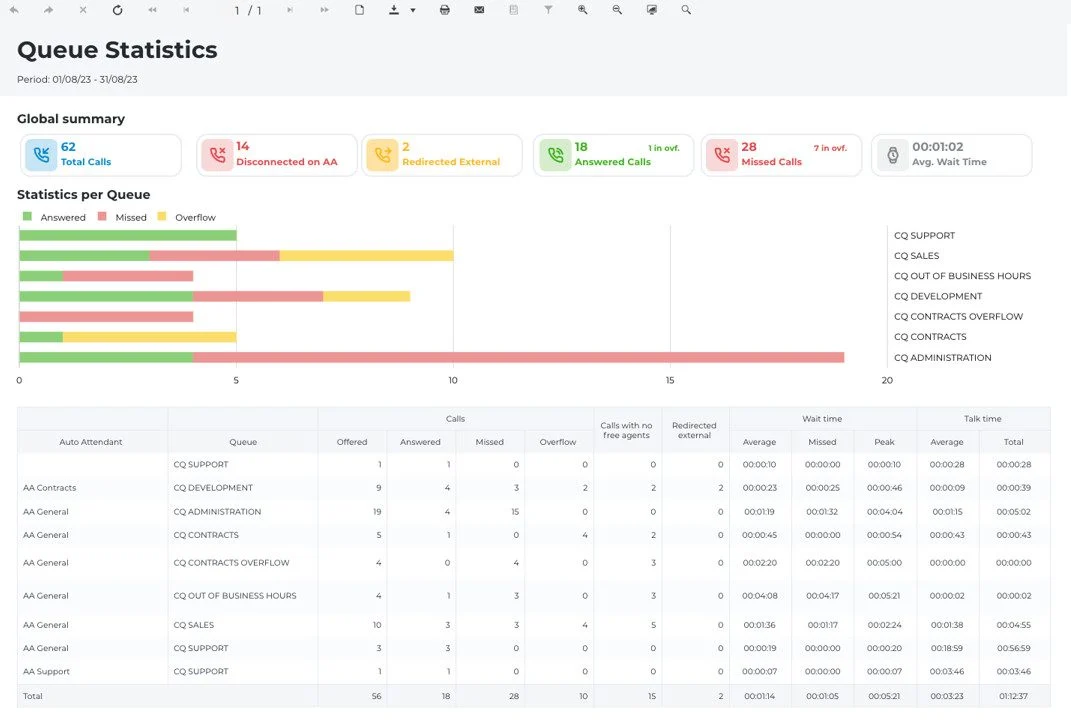Click the filter funnel icon in toolbar

tap(548, 10)
